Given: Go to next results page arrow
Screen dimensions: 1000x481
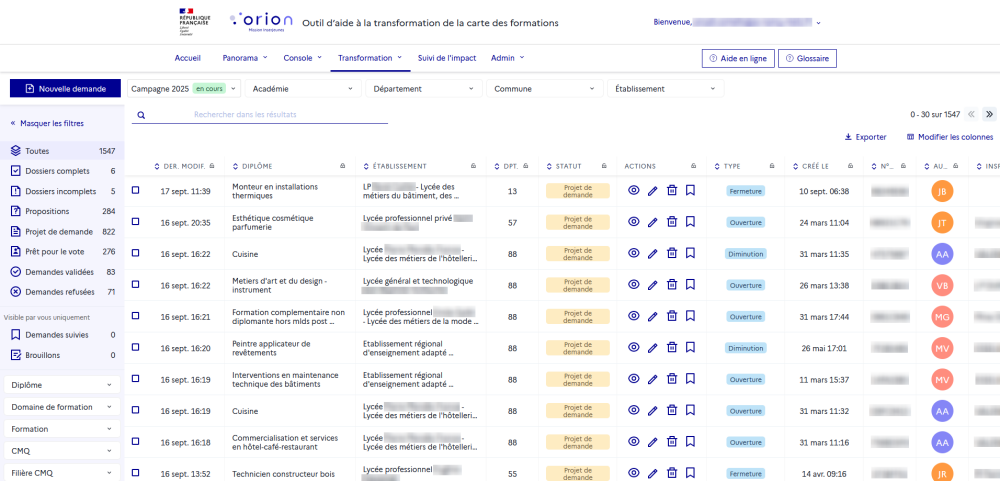Looking at the screenshot, I should click(989, 114).
